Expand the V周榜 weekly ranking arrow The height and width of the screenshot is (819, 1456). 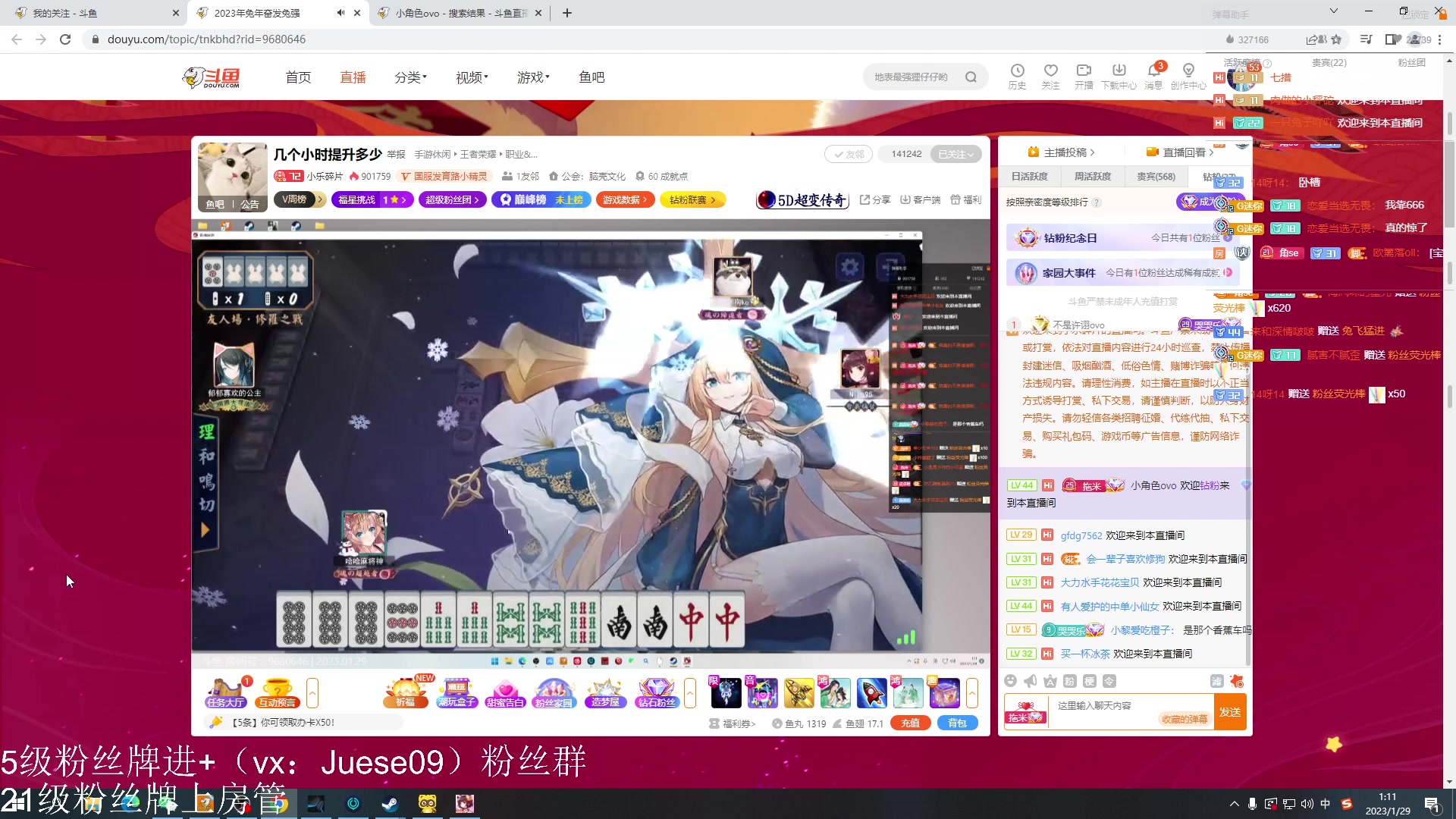320,199
